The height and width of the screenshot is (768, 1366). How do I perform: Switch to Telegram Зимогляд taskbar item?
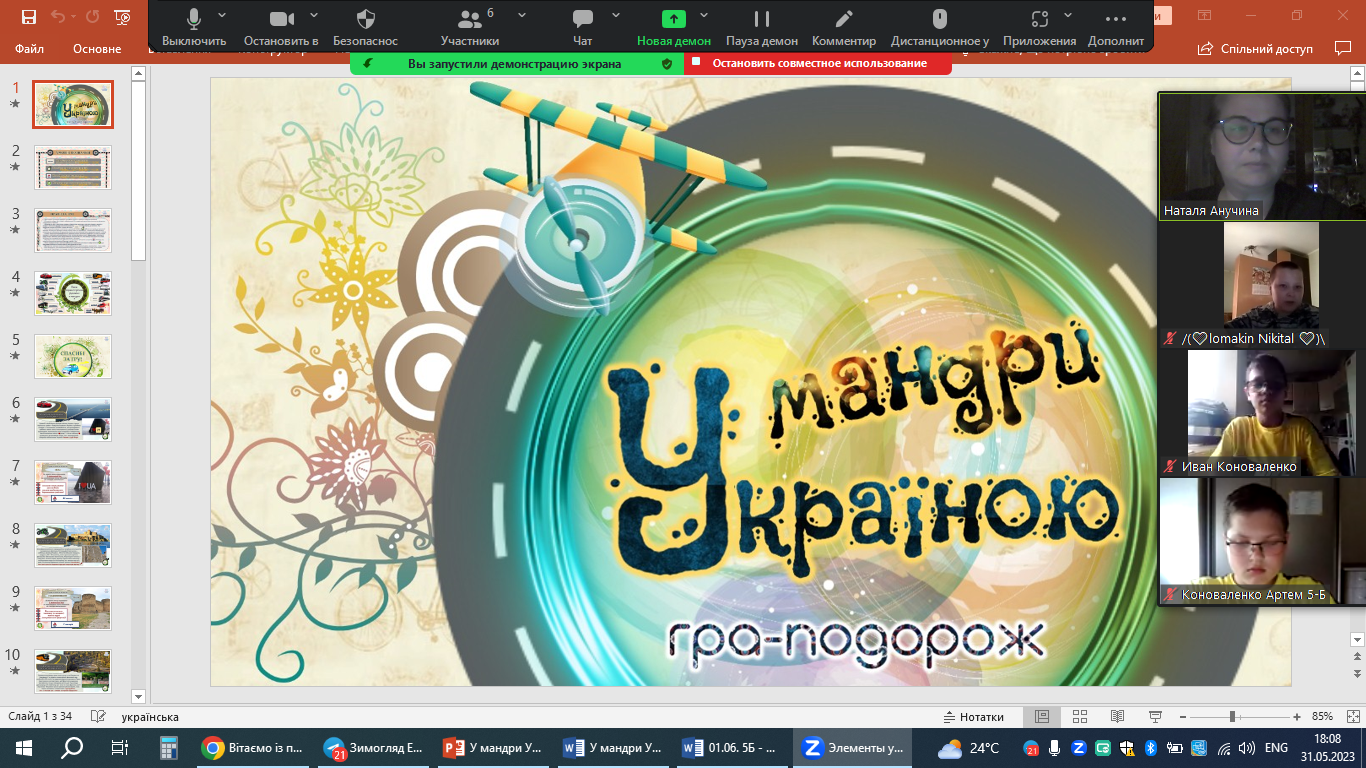point(374,747)
